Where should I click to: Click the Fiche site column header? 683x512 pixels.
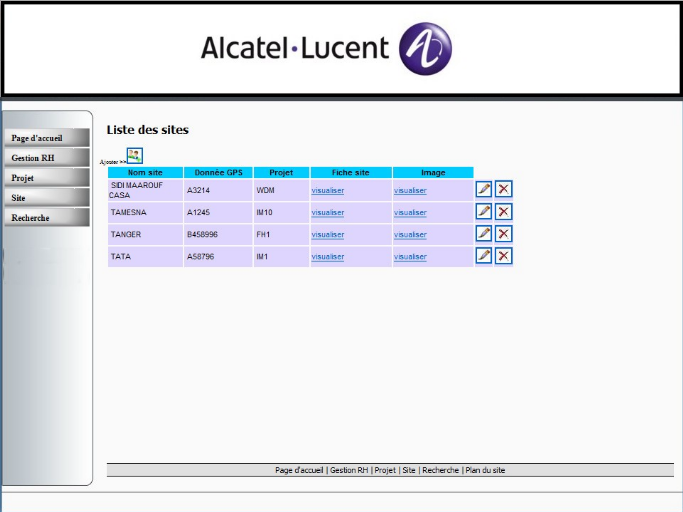click(x=351, y=173)
